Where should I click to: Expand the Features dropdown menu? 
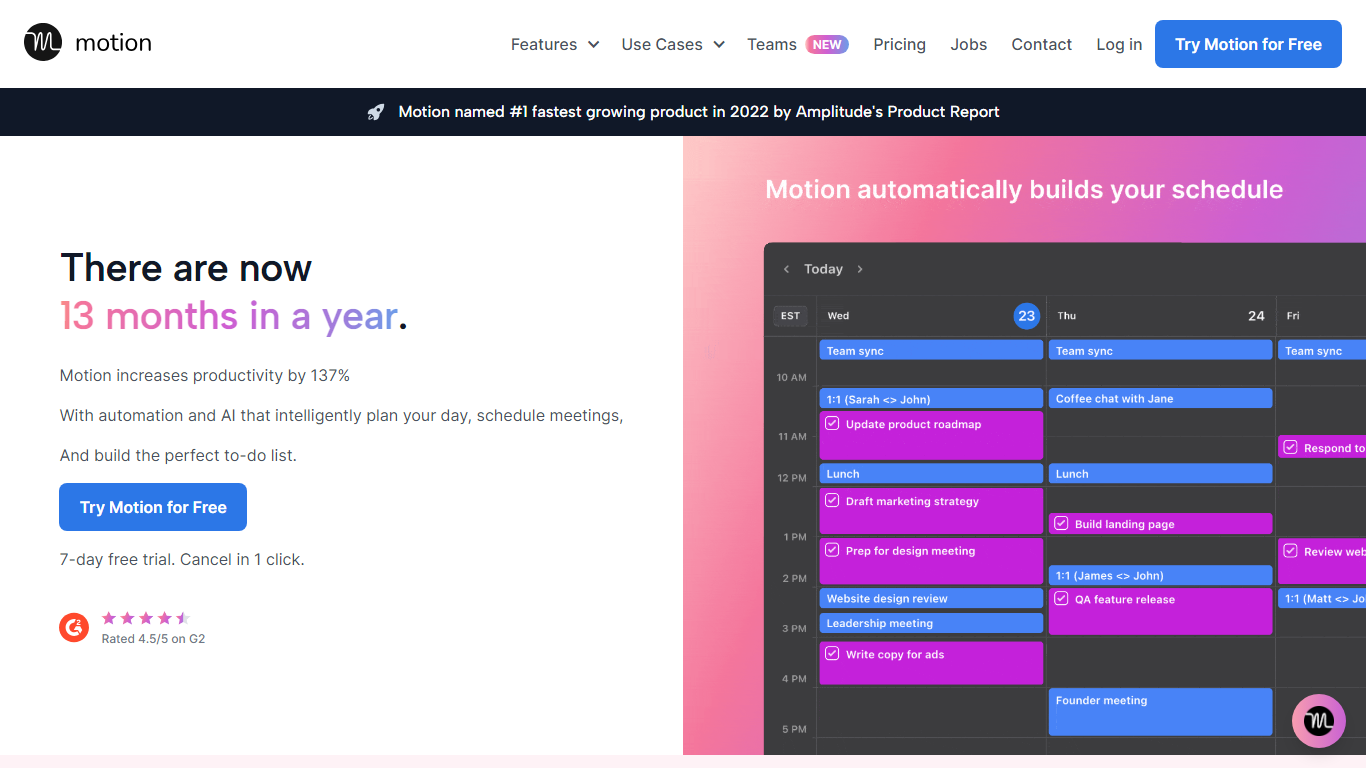pos(554,44)
